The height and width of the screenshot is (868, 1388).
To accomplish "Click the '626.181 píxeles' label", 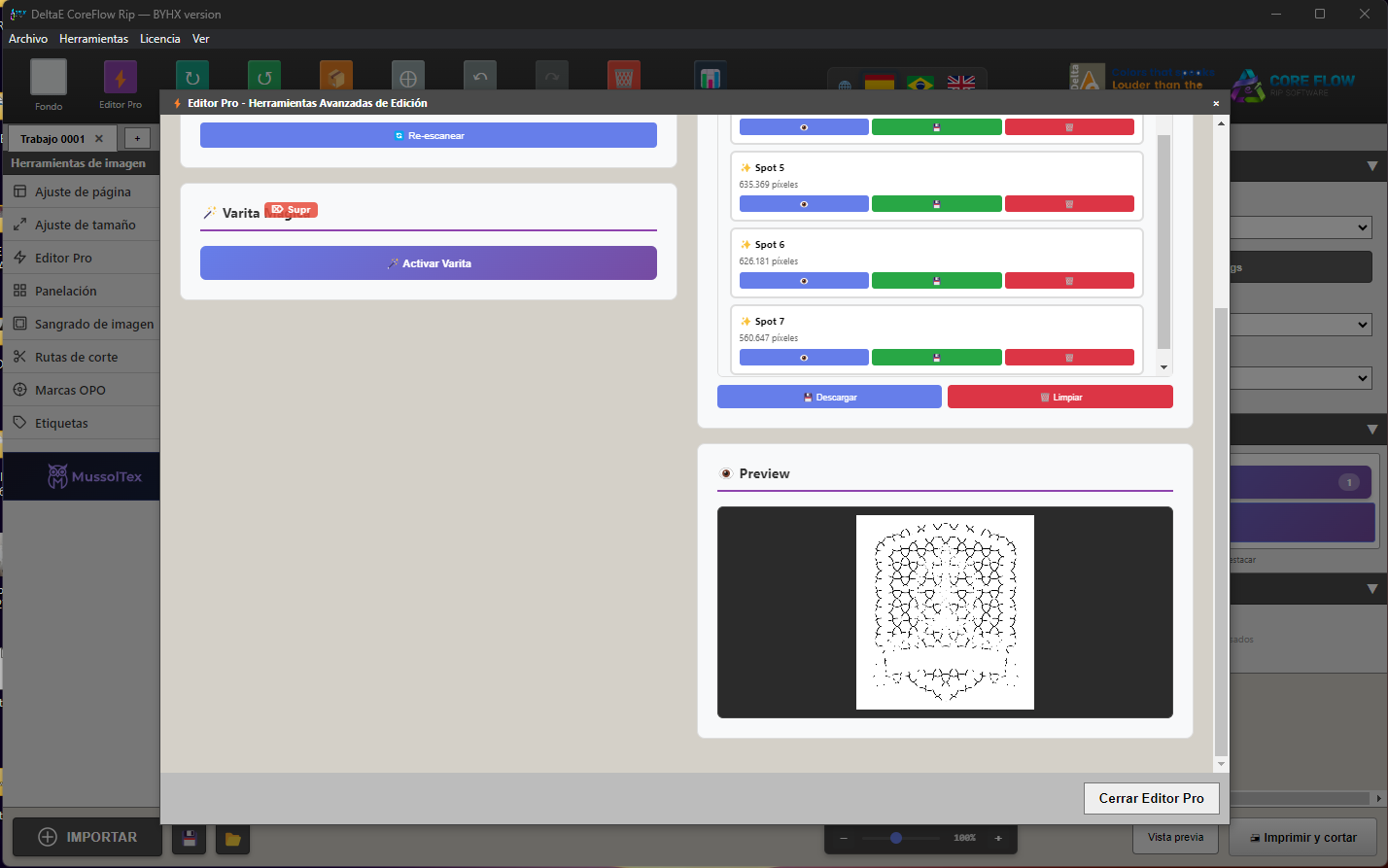I will (769, 261).
